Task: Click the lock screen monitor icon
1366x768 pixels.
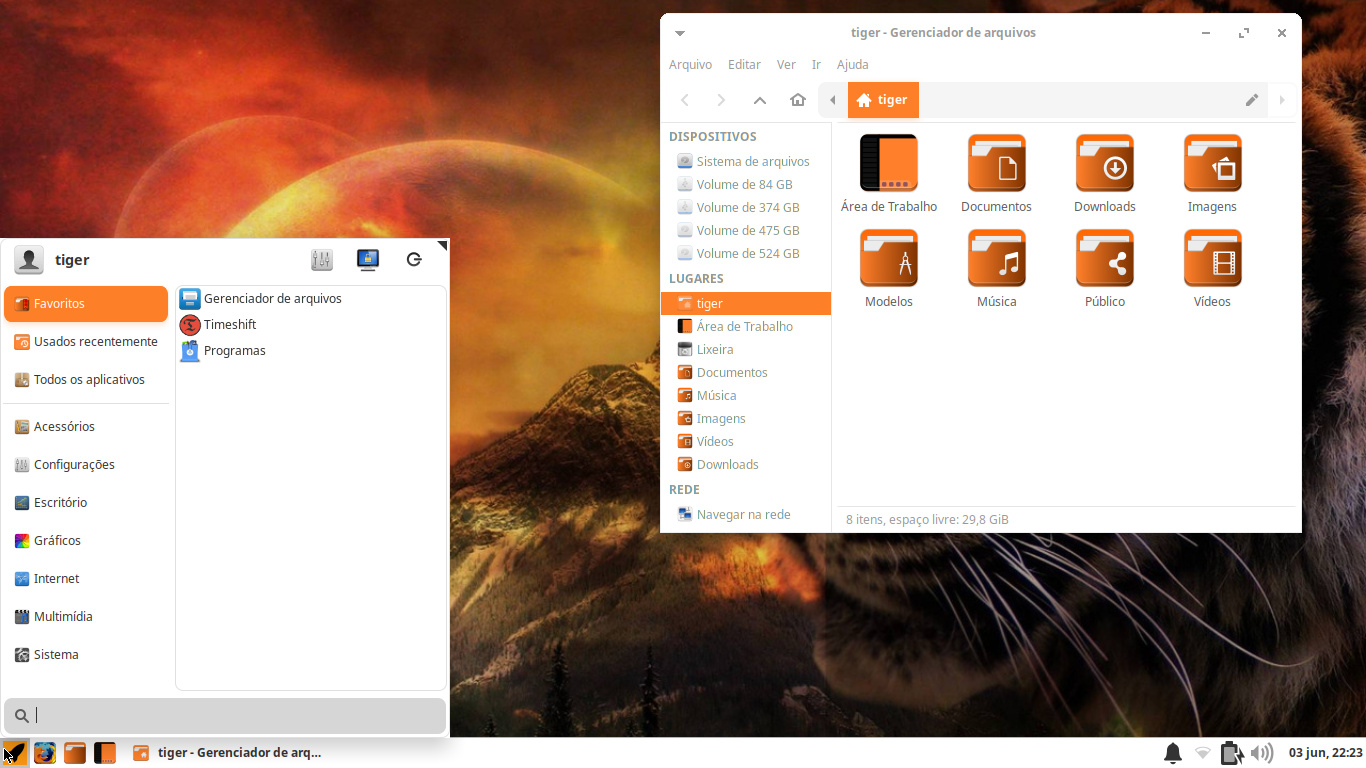Action: [x=368, y=260]
